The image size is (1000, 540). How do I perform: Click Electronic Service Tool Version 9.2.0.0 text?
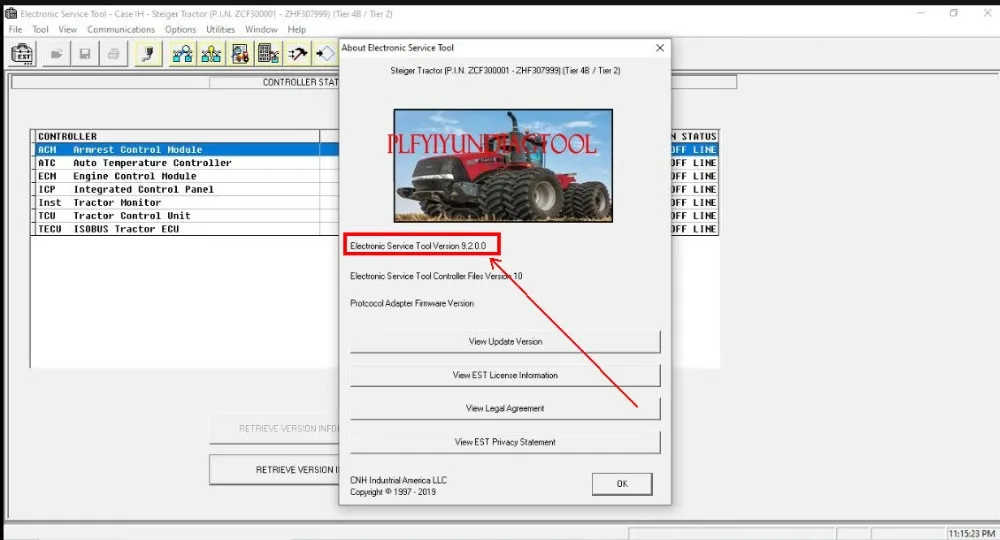418,245
